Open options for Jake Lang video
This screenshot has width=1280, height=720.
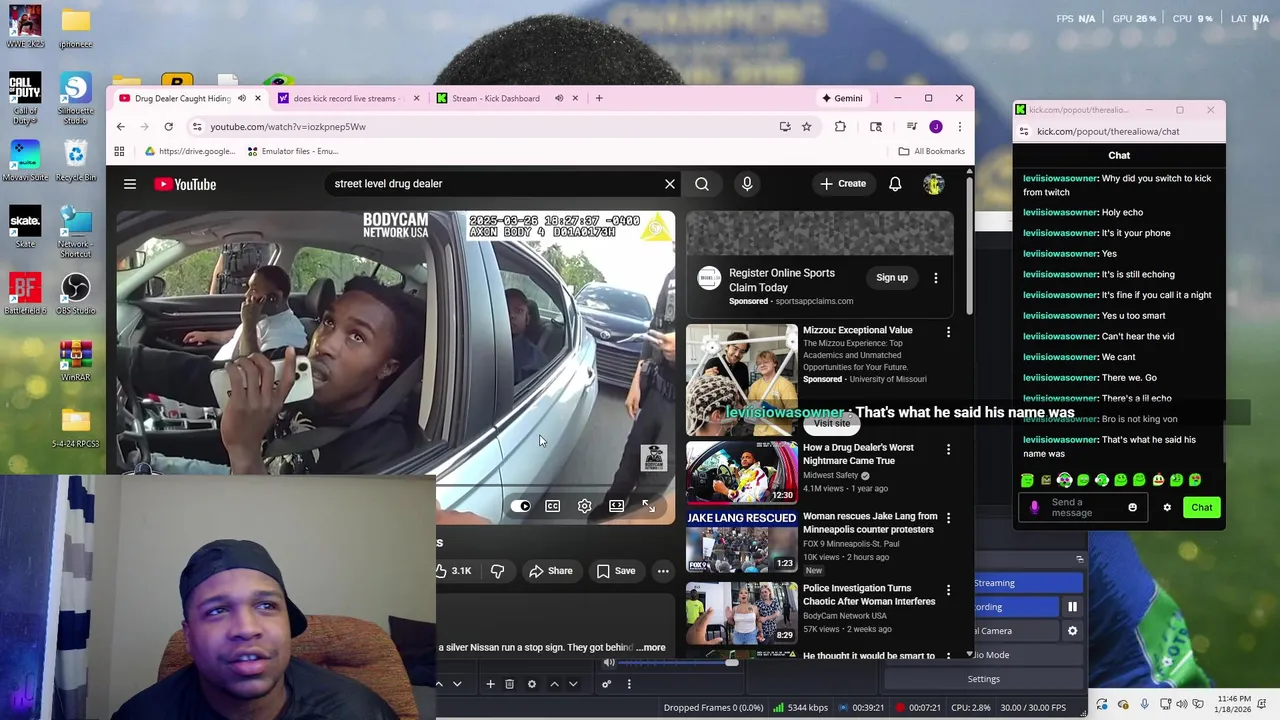[948, 518]
